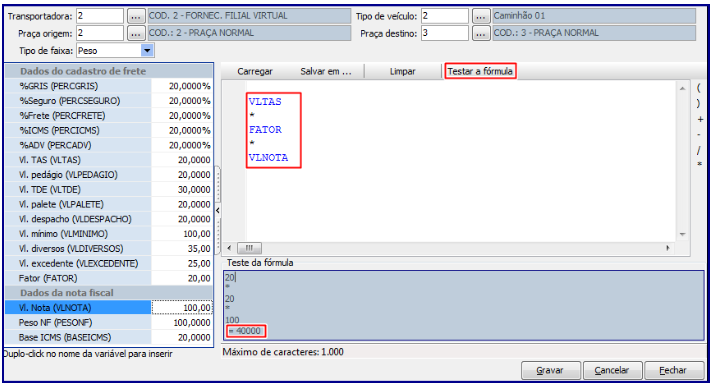
Task: Click the Vl. Nota value 100,00 cell
Action: [x=182, y=307]
